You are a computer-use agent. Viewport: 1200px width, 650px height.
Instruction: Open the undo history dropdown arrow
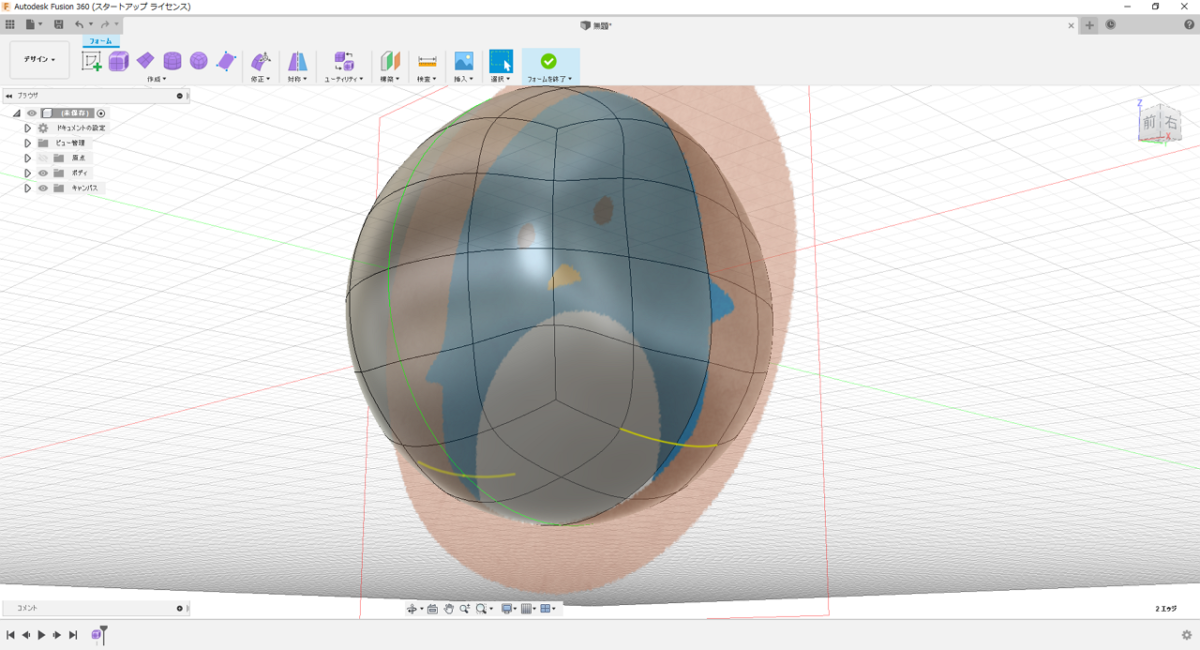pos(91,24)
